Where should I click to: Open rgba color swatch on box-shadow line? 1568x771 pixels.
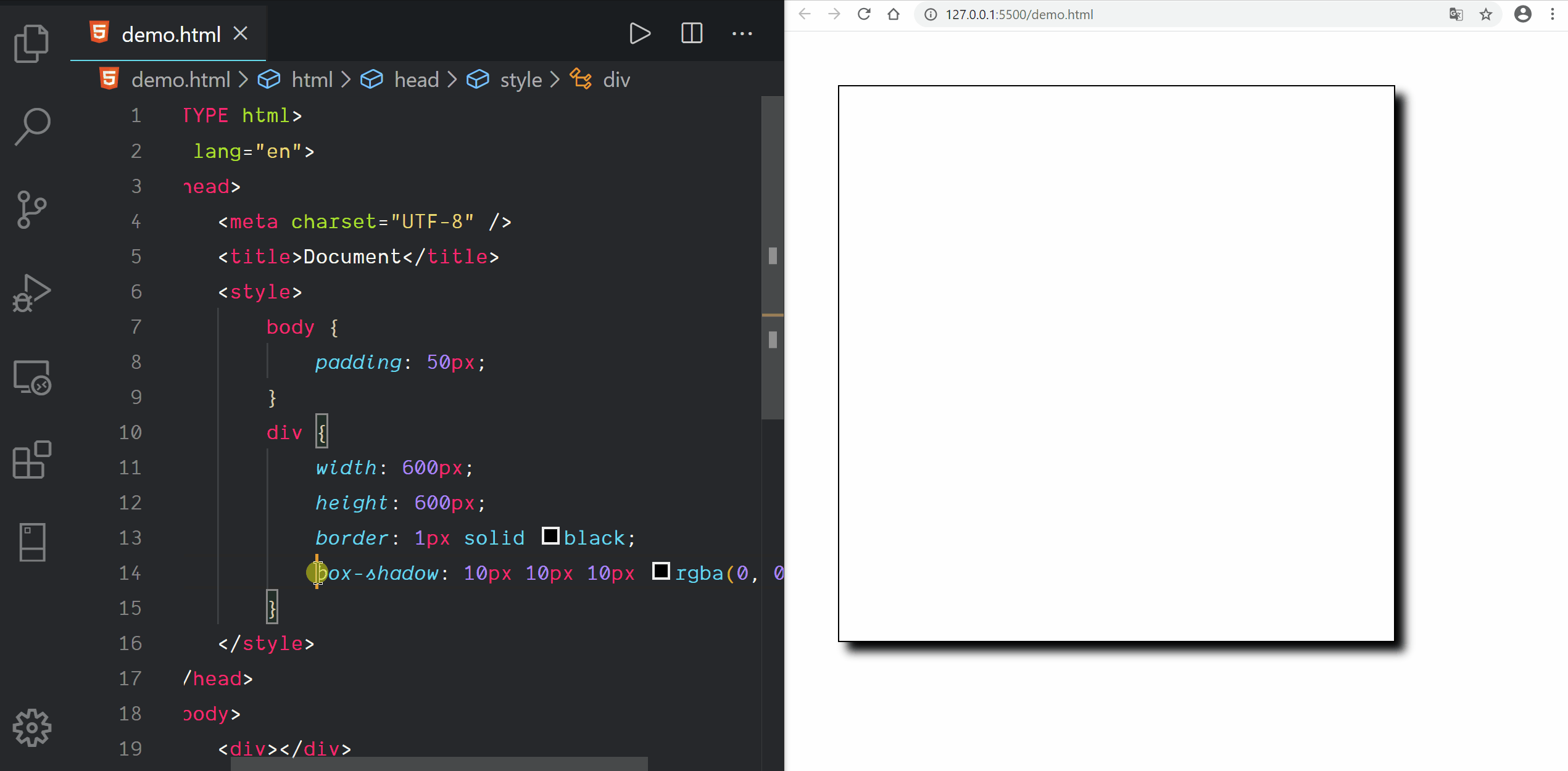pos(661,571)
